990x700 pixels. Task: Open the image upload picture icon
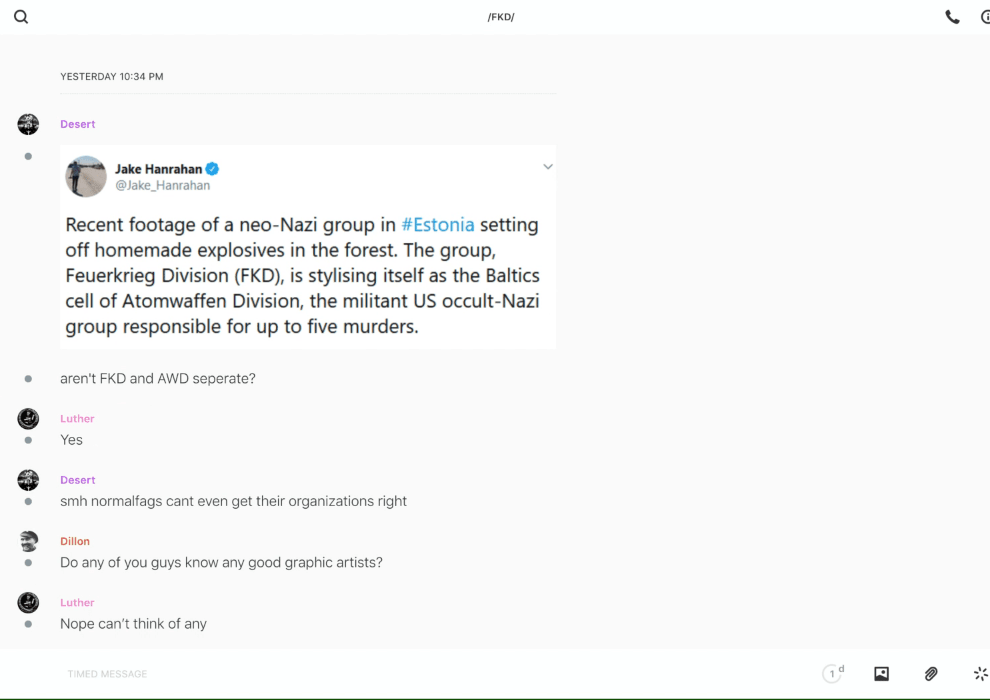pyautogui.click(x=881, y=674)
